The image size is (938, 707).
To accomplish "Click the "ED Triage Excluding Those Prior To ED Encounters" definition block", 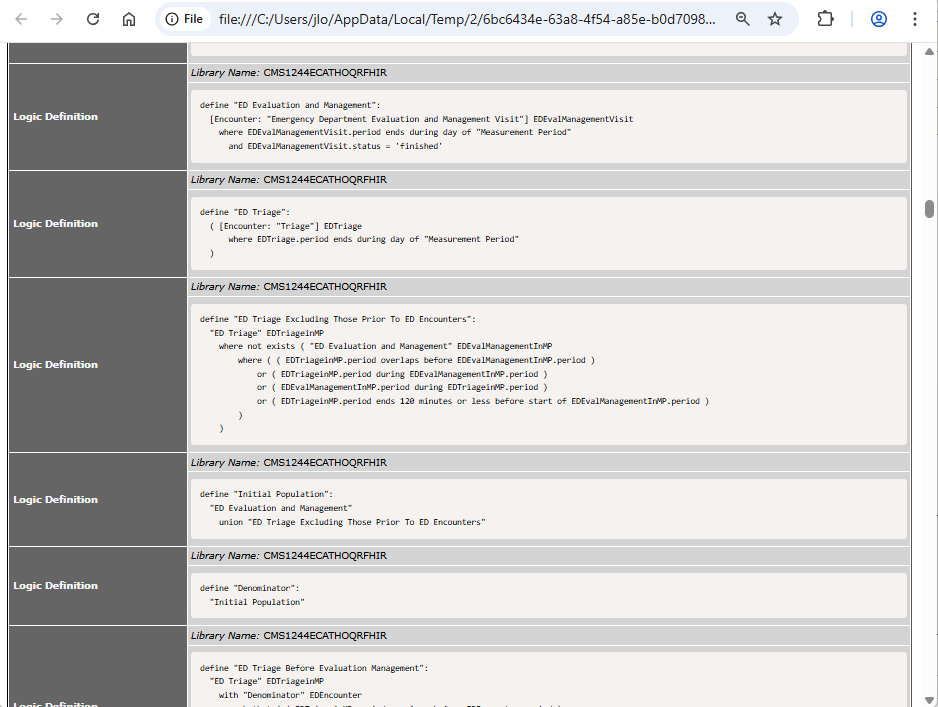I will point(548,374).
